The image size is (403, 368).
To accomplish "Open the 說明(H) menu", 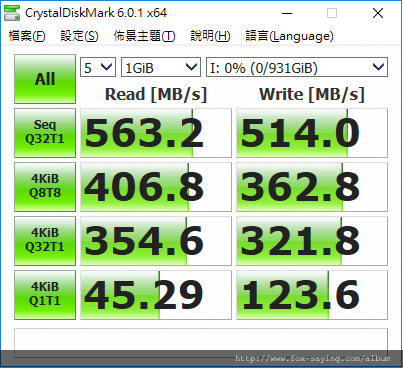I will point(210,36).
